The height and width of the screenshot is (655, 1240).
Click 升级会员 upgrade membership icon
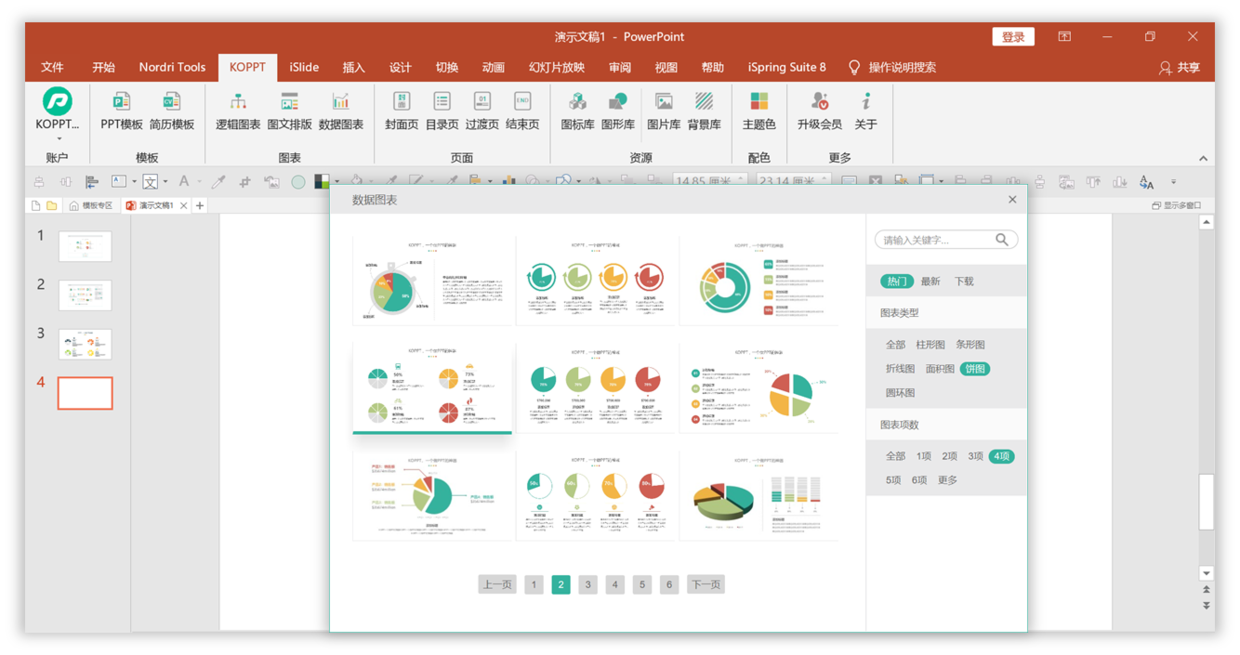click(x=819, y=101)
